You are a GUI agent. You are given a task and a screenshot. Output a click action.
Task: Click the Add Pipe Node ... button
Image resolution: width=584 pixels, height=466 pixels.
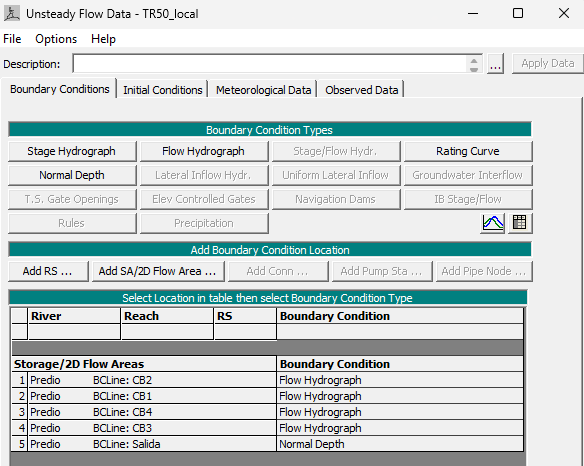[x=484, y=271]
